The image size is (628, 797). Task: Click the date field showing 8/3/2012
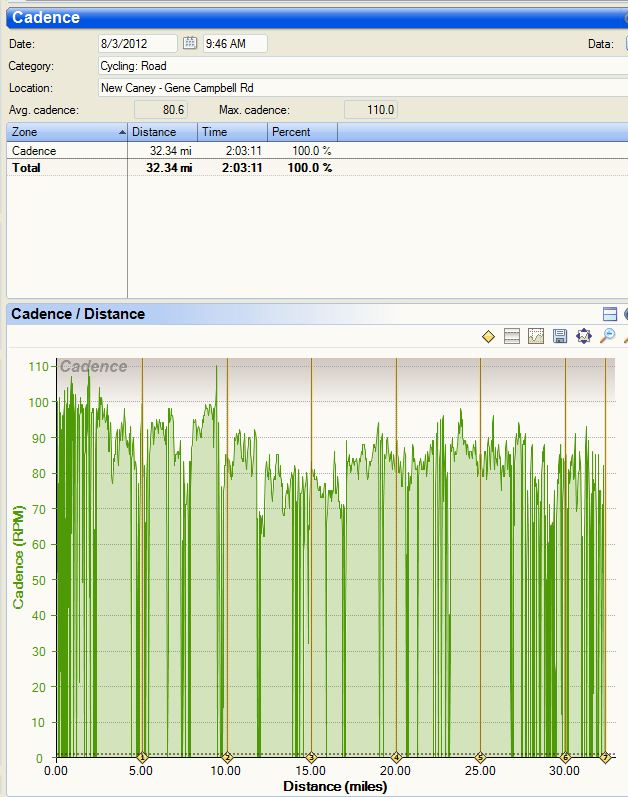[x=137, y=43]
